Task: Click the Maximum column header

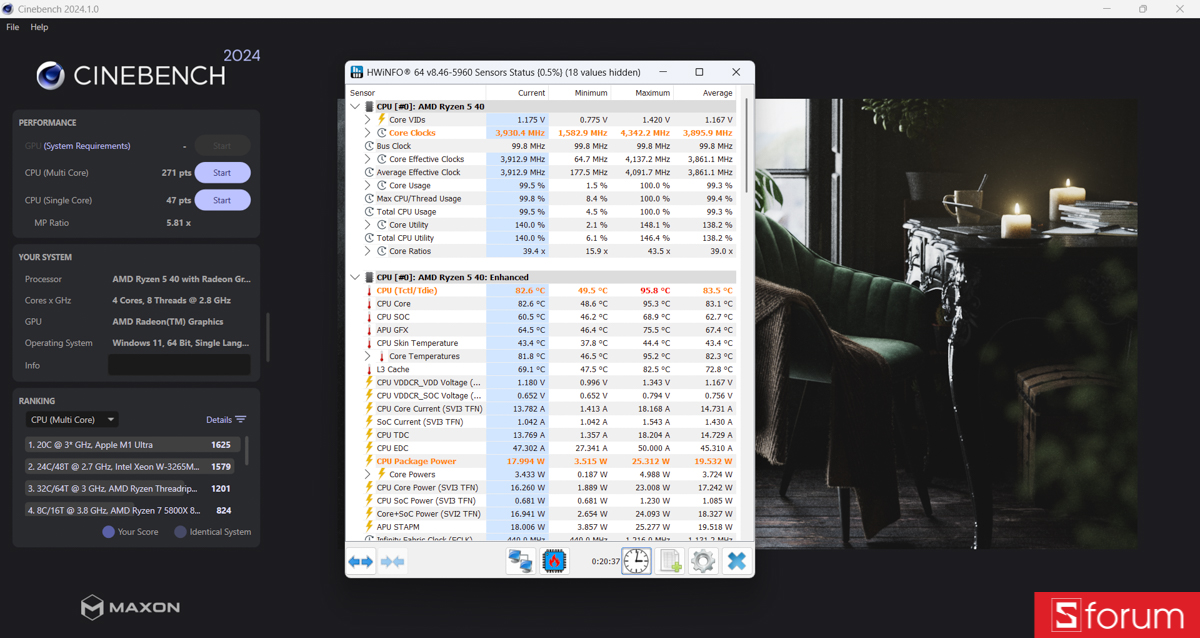Action: click(x=653, y=93)
